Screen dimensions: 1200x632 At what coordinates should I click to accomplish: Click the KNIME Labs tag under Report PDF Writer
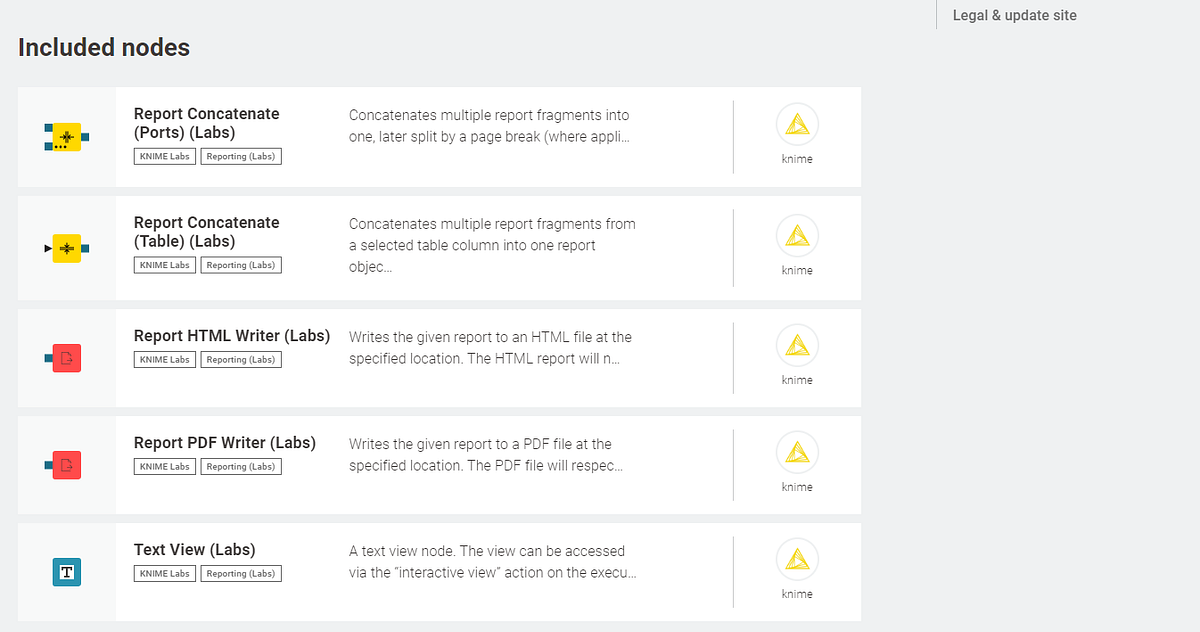164,466
